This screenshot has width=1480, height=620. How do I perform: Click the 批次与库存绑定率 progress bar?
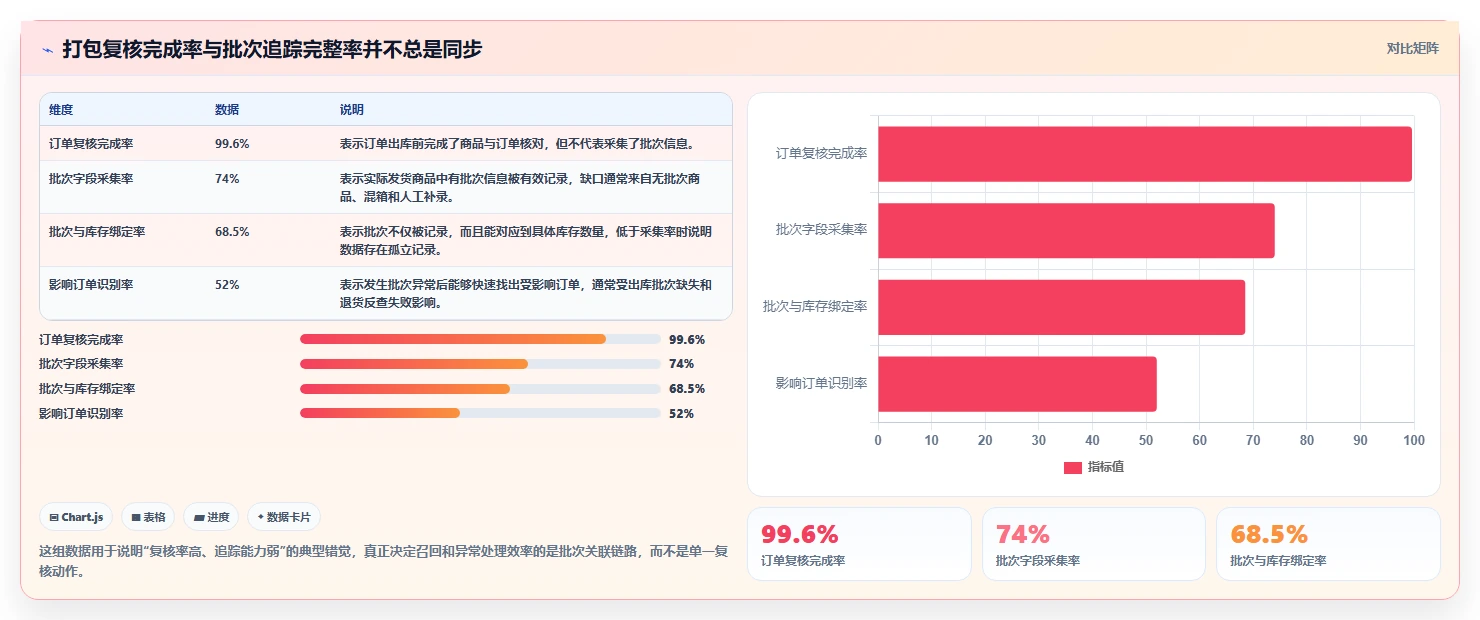tap(480, 389)
